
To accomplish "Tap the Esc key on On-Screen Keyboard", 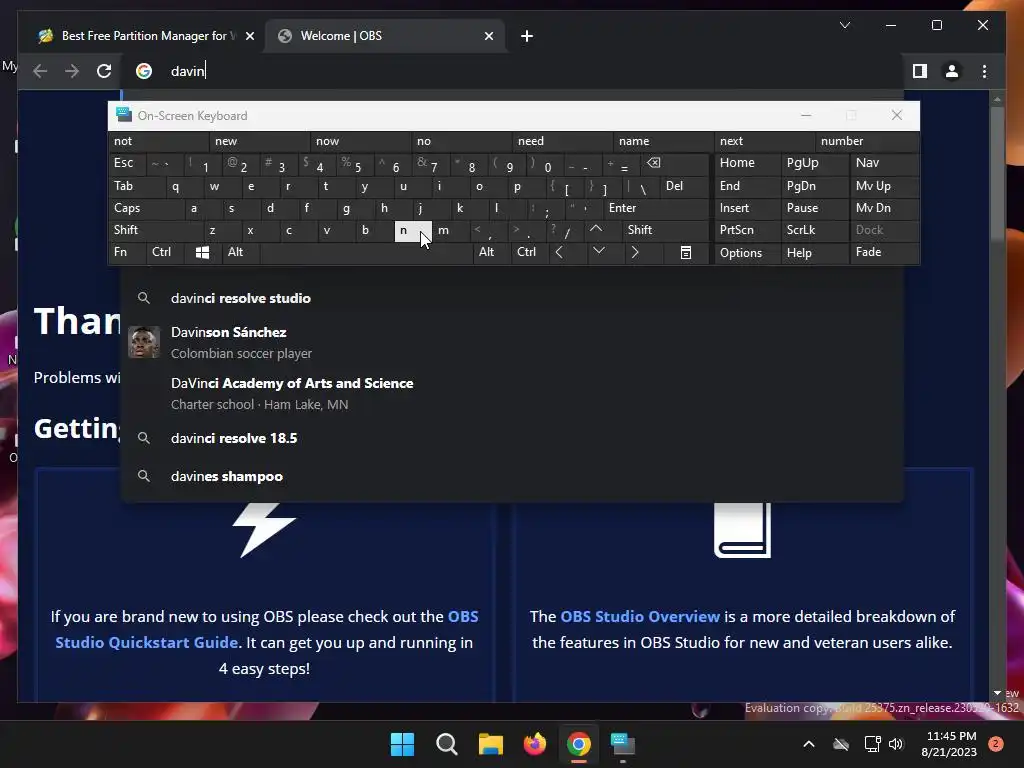I will pos(127,163).
